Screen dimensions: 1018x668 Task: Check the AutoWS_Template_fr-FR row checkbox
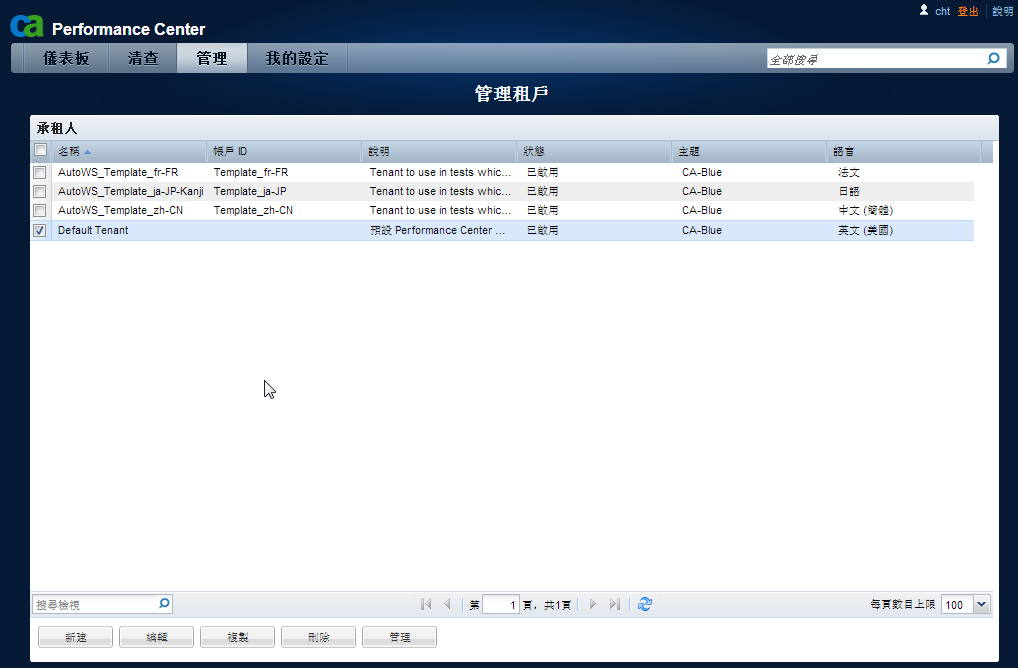click(x=40, y=173)
